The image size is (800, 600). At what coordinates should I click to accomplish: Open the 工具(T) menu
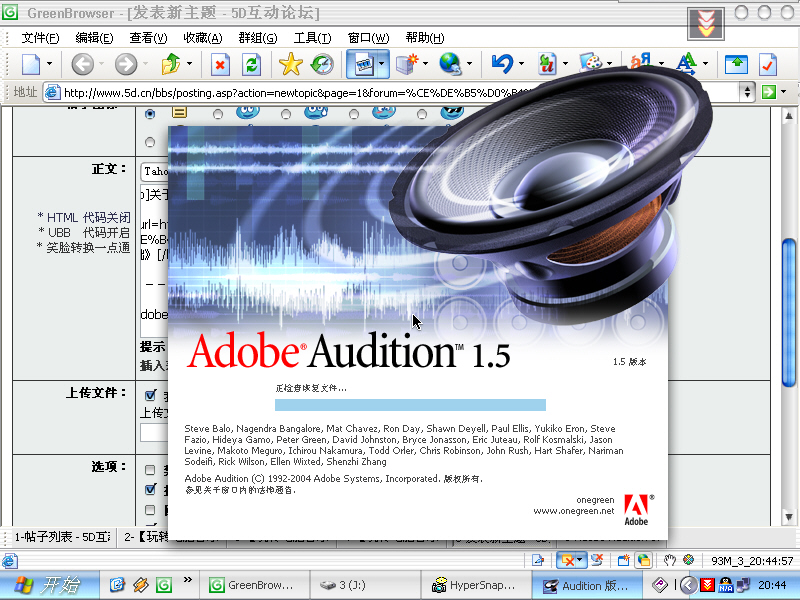(312, 38)
